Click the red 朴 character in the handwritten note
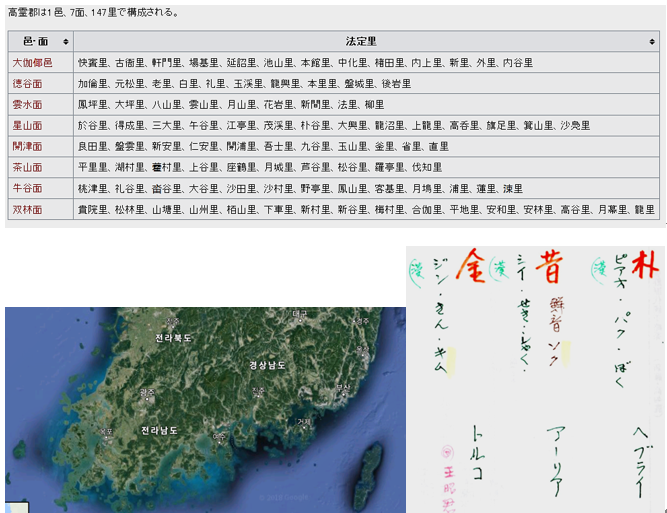The height and width of the screenshot is (513, 667). pos(644,265)
